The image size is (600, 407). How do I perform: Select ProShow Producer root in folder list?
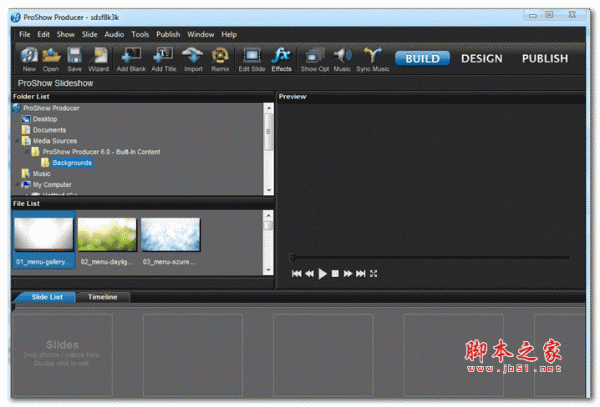pyautogui.click(x=51, y=108)
